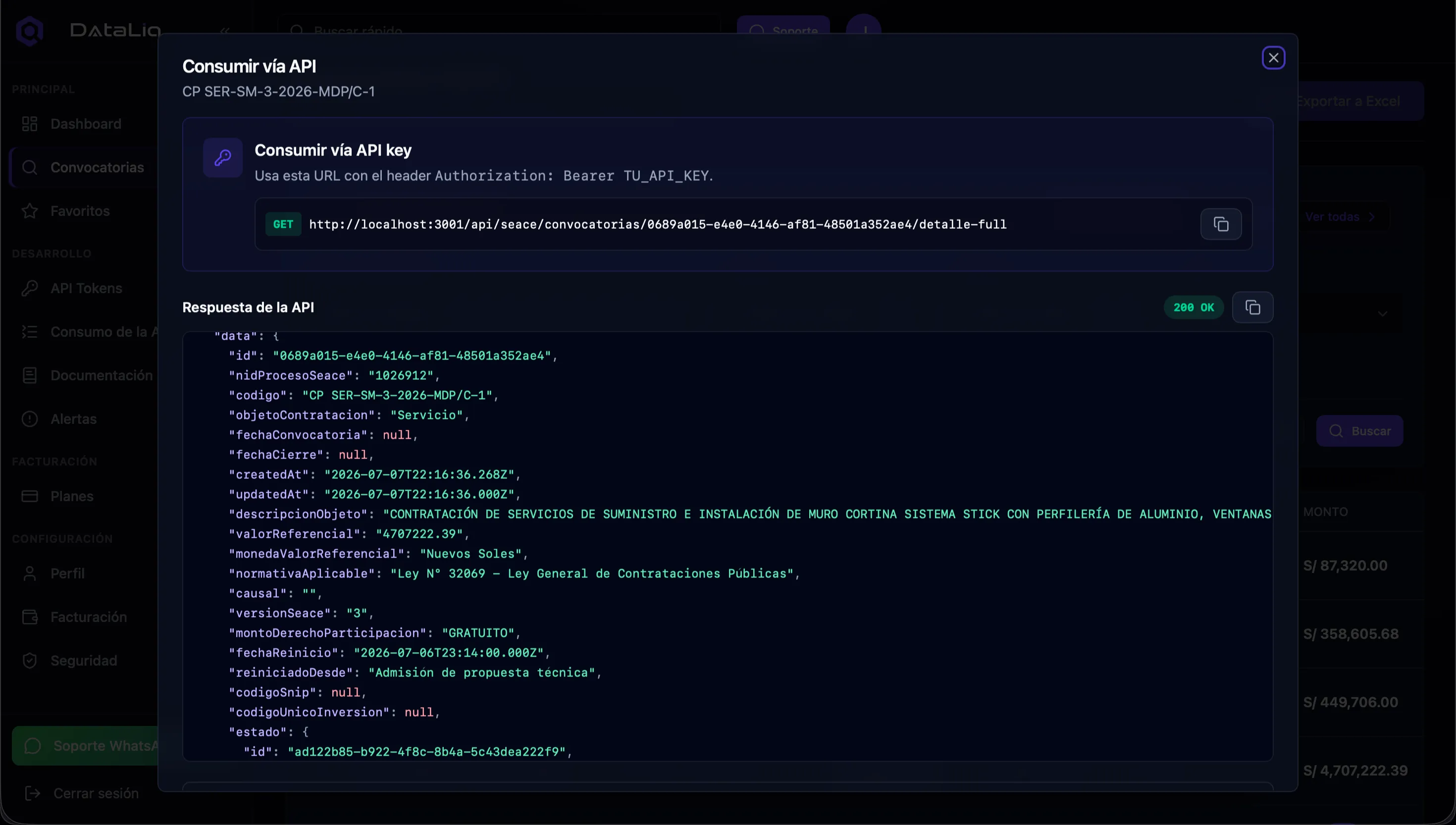The image size is (1456, 825).
Task: Collapse the sidebar with the double chevron
Action: point(225,31)
